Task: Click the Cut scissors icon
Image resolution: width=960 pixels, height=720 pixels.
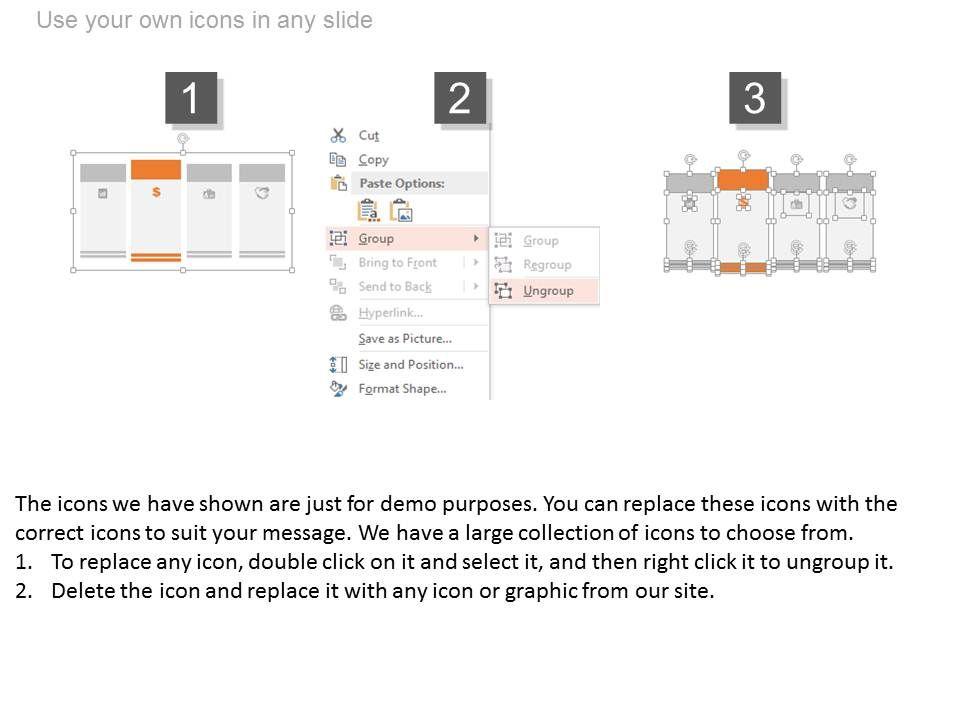Action: 338,135
